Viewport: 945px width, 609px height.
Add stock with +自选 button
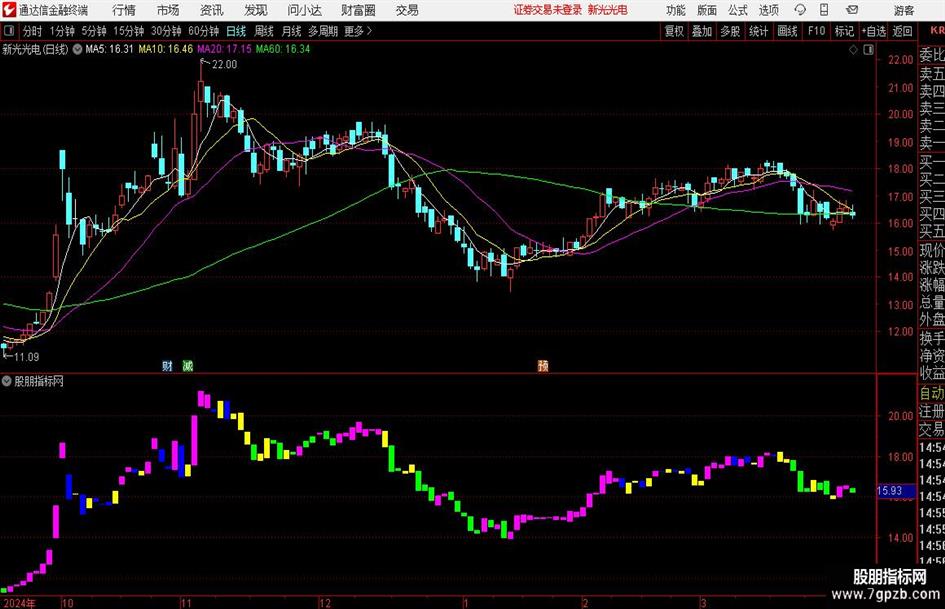click(874, 31)
